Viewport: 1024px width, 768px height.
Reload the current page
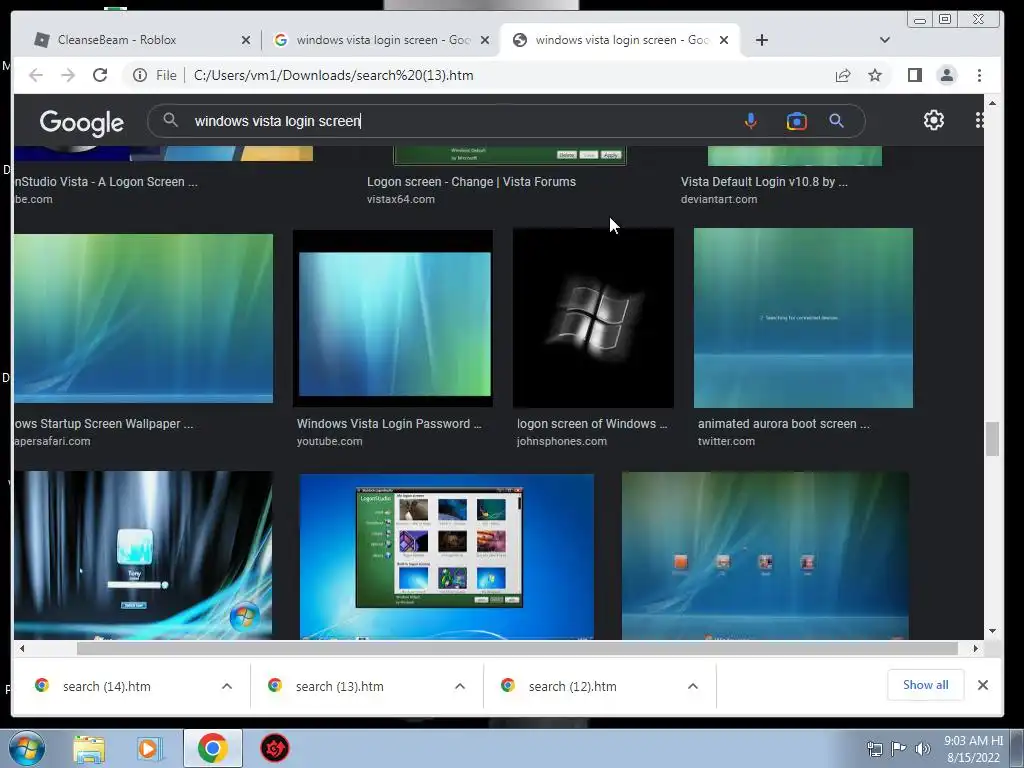[x=100, y=75]
